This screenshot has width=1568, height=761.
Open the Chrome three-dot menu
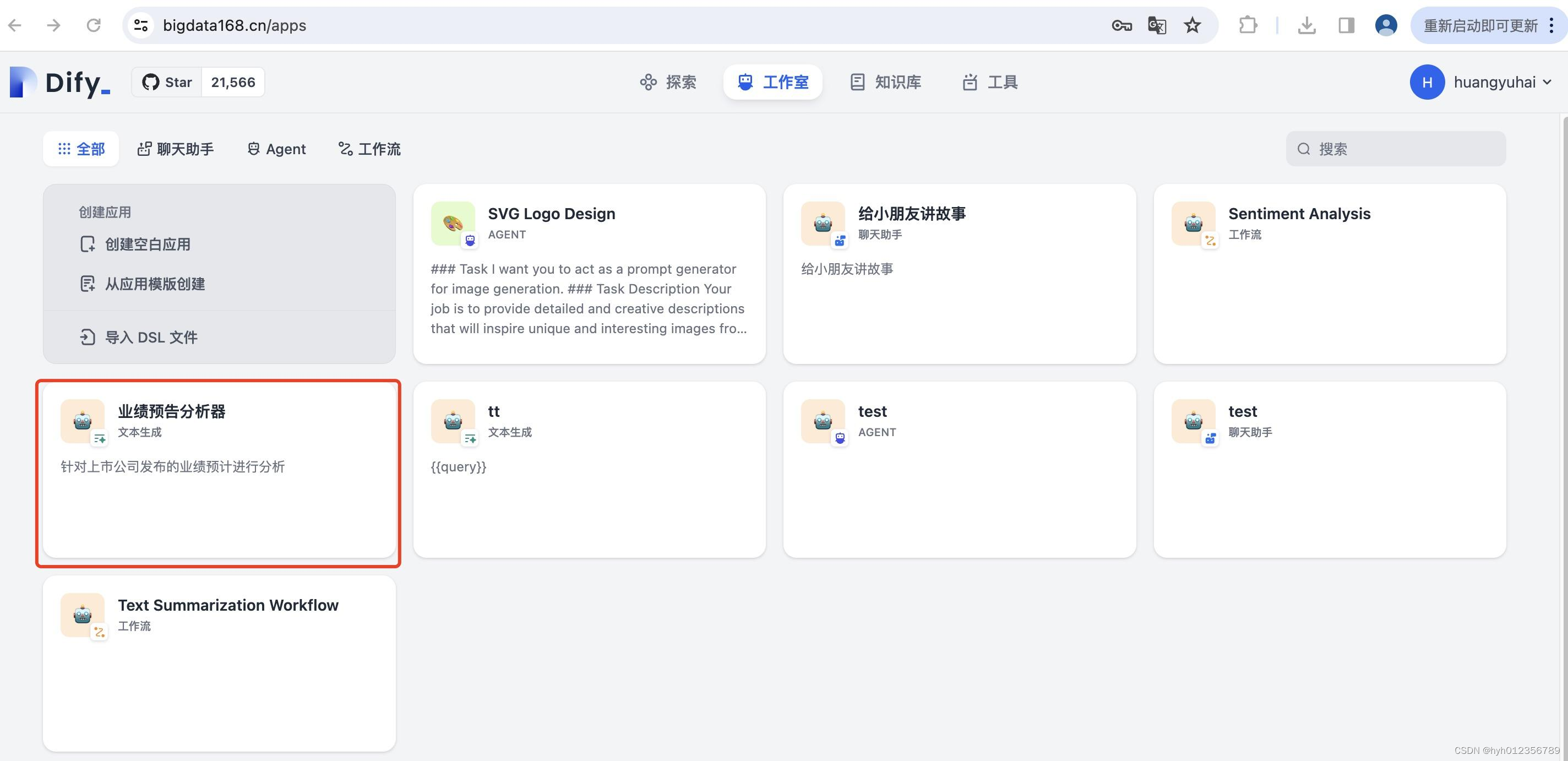[x=1551, y=25]
